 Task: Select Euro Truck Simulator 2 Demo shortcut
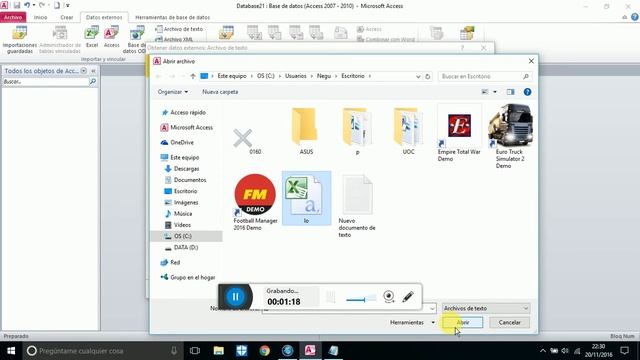[x=510, y=136]
